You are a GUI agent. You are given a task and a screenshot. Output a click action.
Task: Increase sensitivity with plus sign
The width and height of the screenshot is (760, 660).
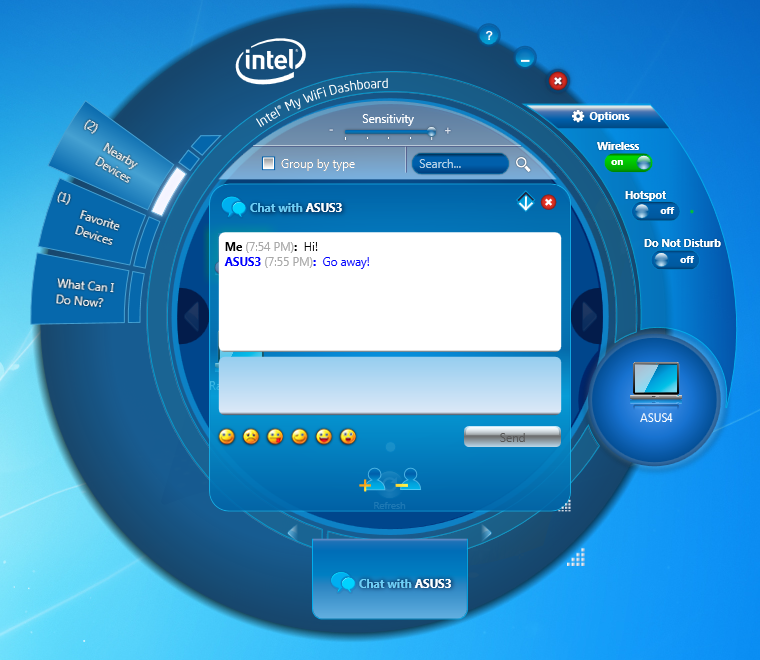click(448, 130)
